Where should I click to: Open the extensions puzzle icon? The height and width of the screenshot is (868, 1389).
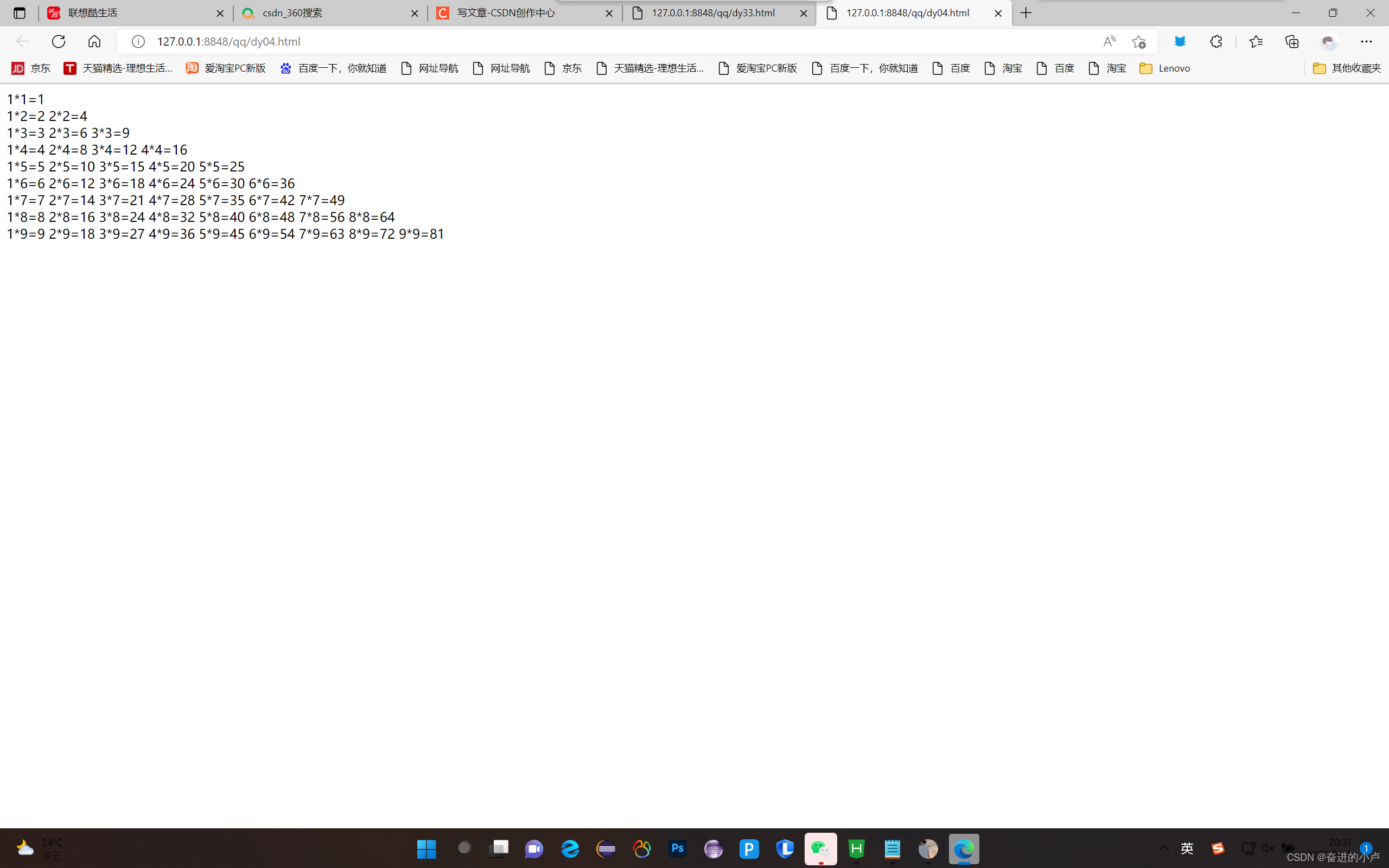1216,41
